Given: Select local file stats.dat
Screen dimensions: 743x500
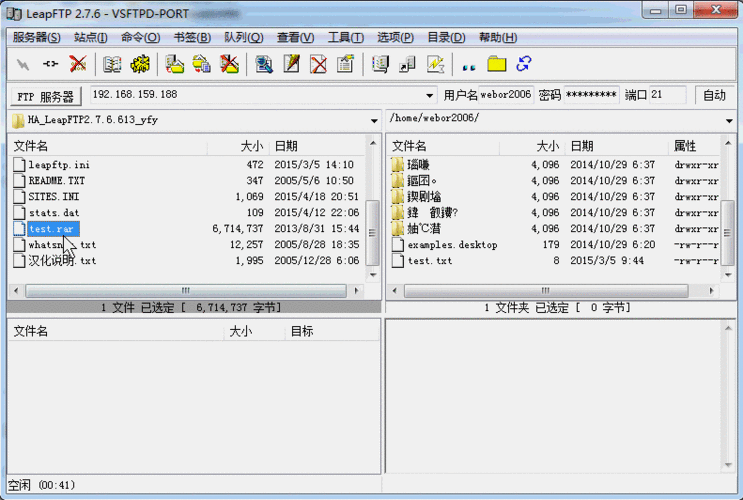Looking at the screenshot, I should 54,213.
